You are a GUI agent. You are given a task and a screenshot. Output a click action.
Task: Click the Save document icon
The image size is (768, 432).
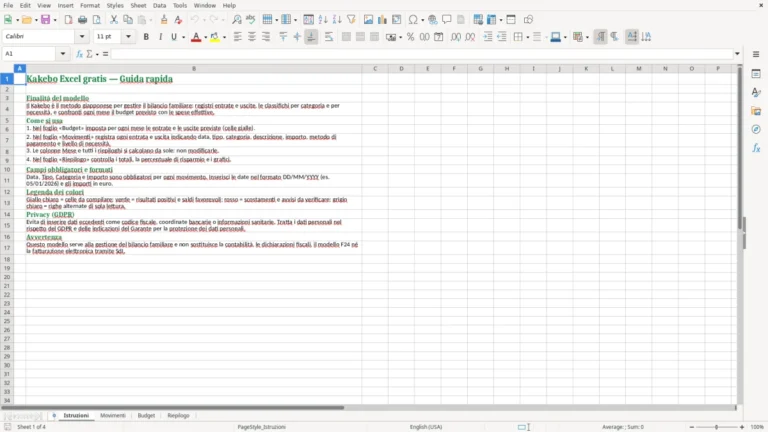[x=46, y=20]
